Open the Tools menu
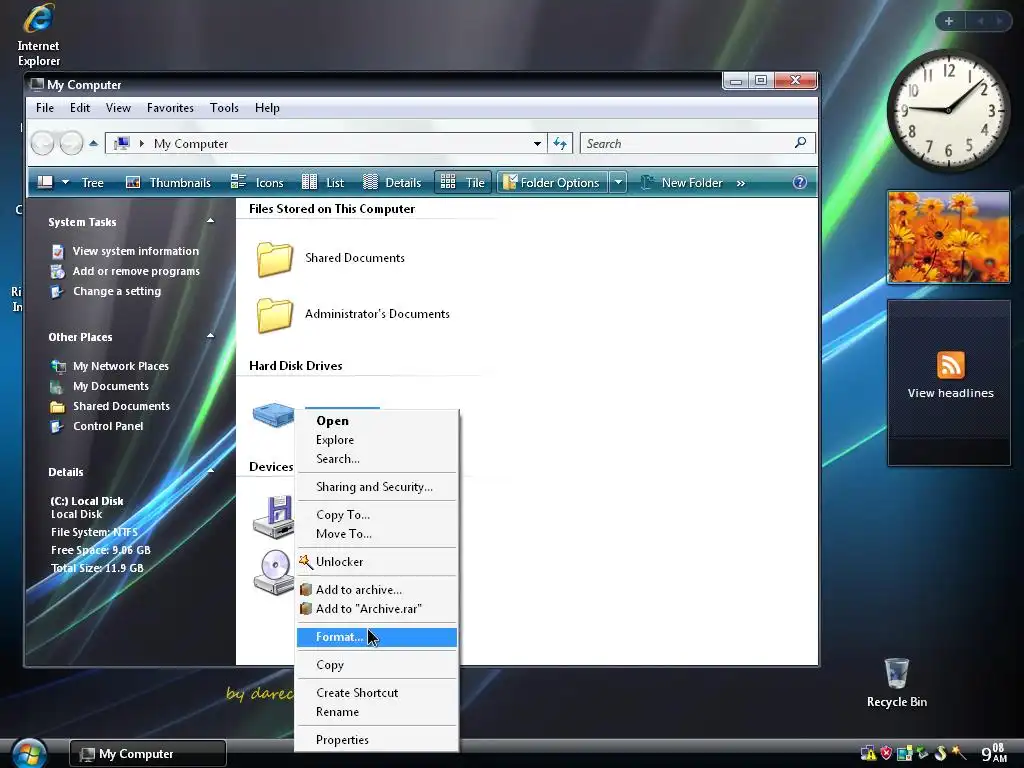1024x768 pixels. (x=224, y=108)
